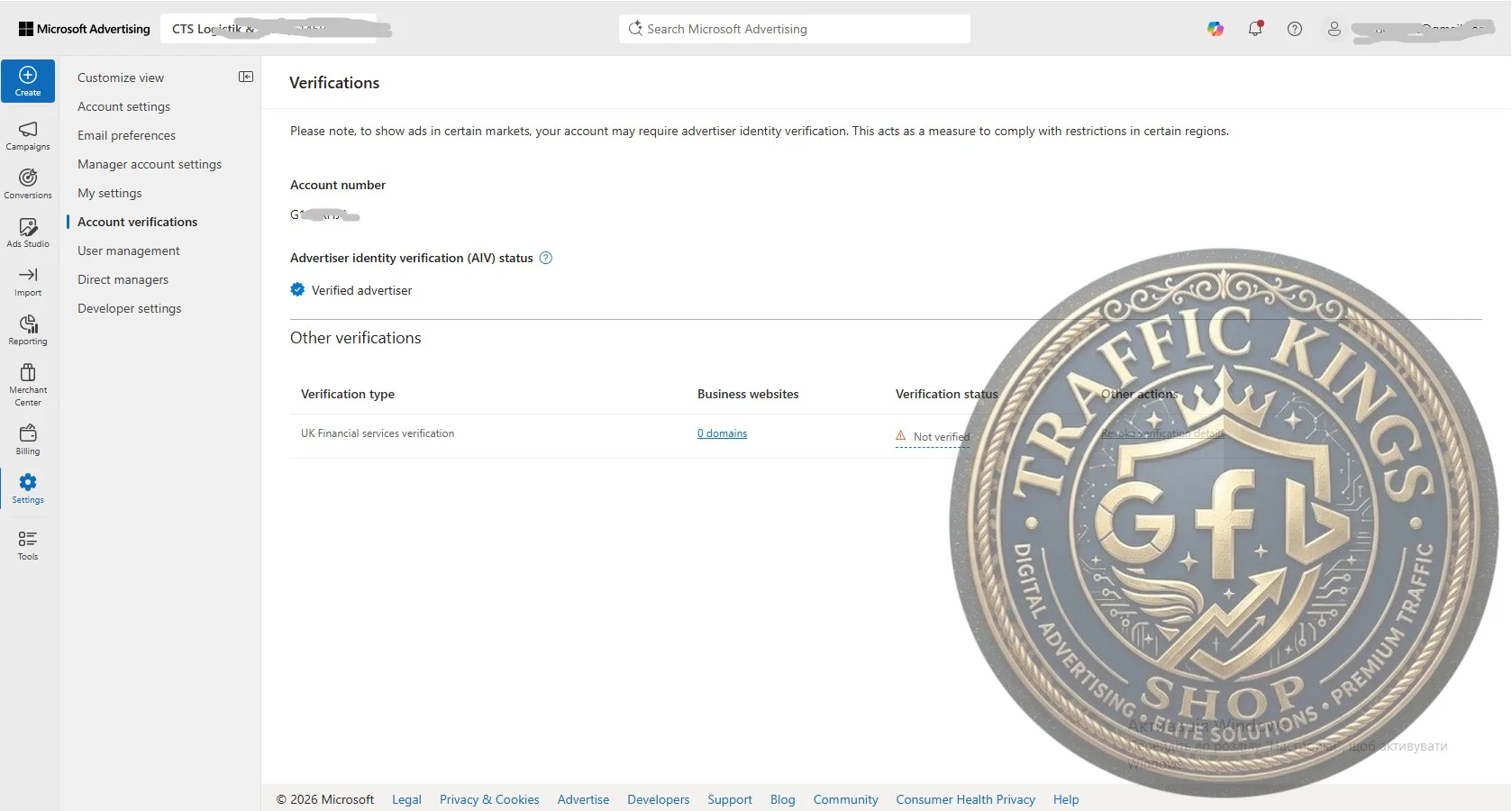Open the Copilot icon in the header
1512x811 pixels.
1216,29
